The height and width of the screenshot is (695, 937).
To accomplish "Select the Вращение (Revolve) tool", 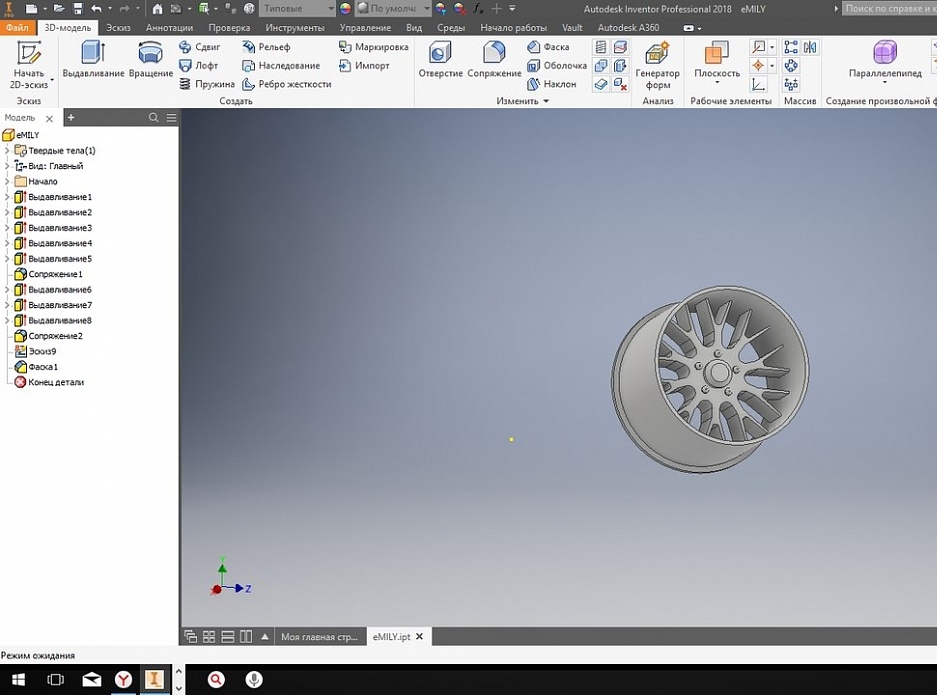I will coord(151,60).
